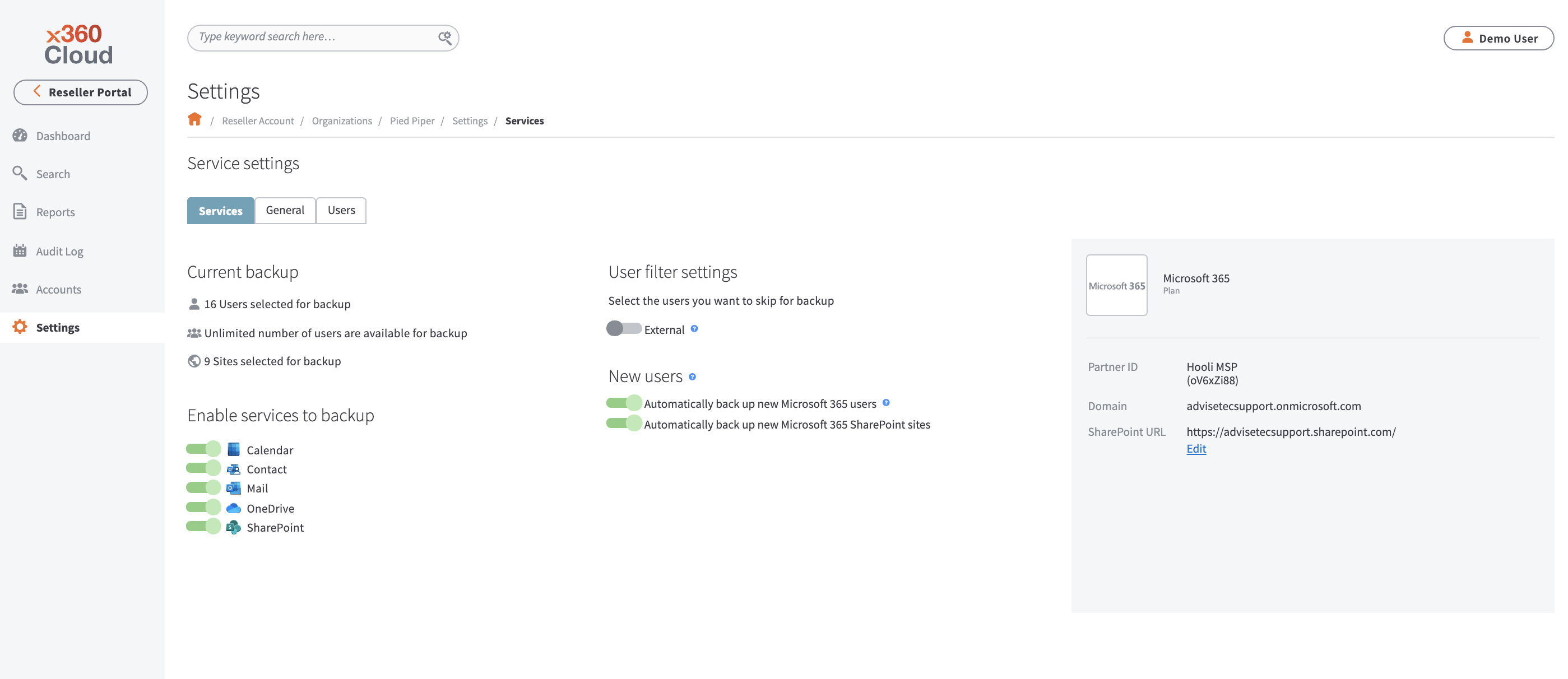Open the Audit Log
This screenshot has width=1568, height=679.
click(x=58, y=250)
